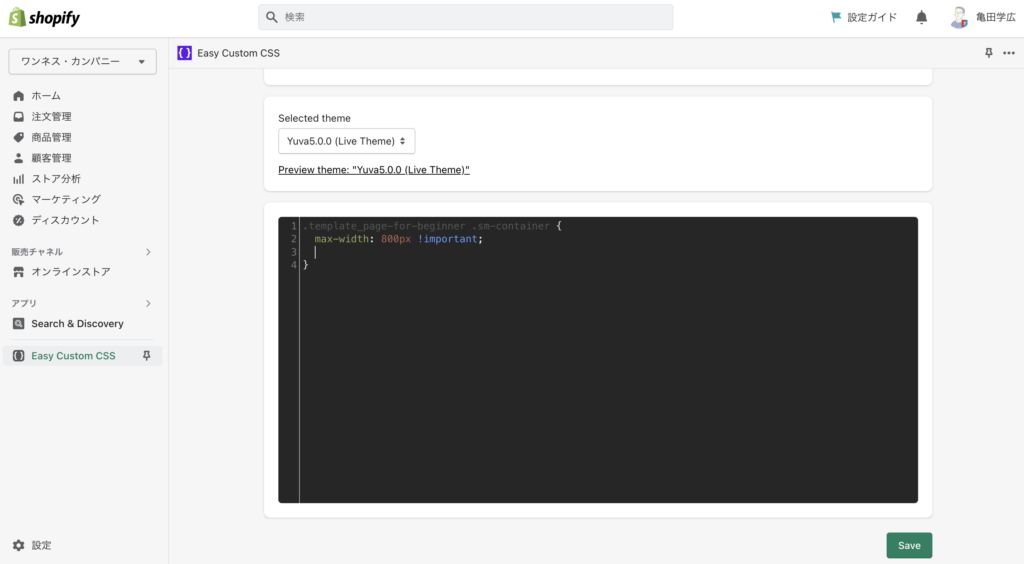
Task: Click the 設定 gear icon
Action: coord(18,545)
